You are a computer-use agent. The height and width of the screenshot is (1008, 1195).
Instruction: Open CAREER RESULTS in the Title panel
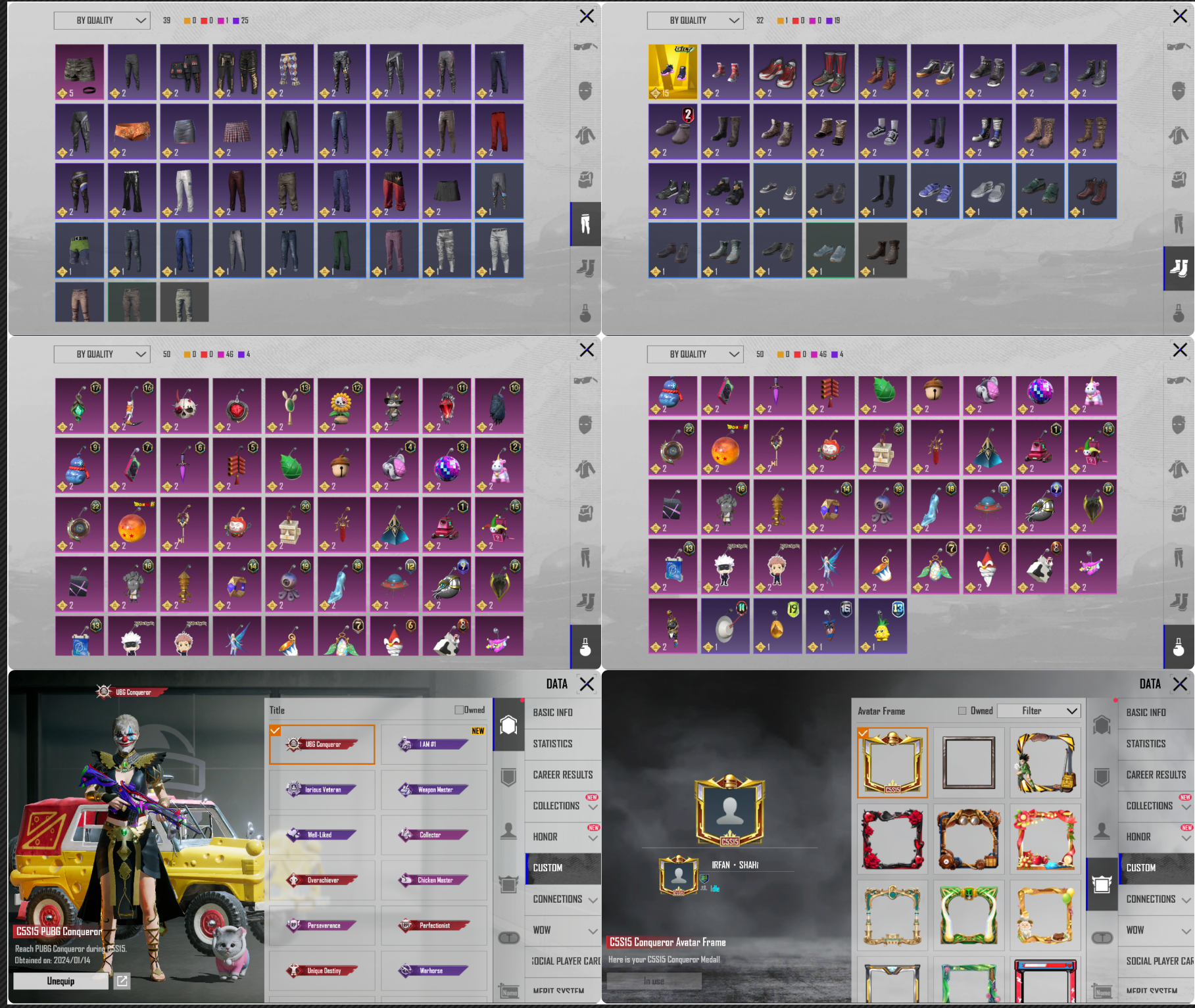click(564, 775)
